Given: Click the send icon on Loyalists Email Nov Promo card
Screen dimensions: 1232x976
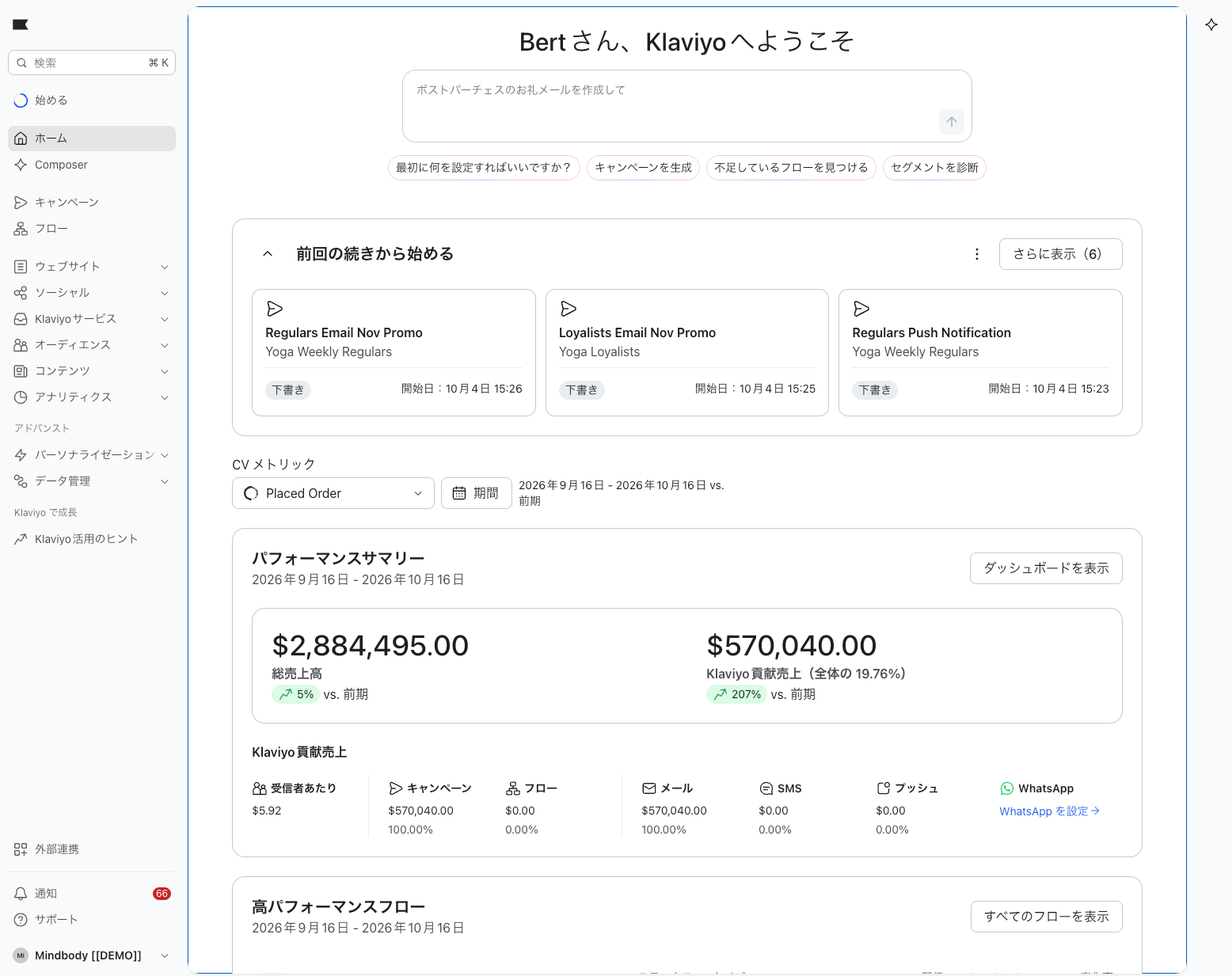Looking at the screenshot, I should (x=568, y=309).
